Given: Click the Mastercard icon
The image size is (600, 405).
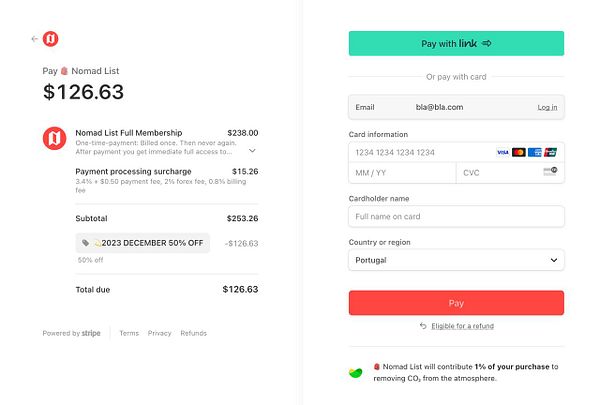Looking at the screenshot, I should coord(518,152).
